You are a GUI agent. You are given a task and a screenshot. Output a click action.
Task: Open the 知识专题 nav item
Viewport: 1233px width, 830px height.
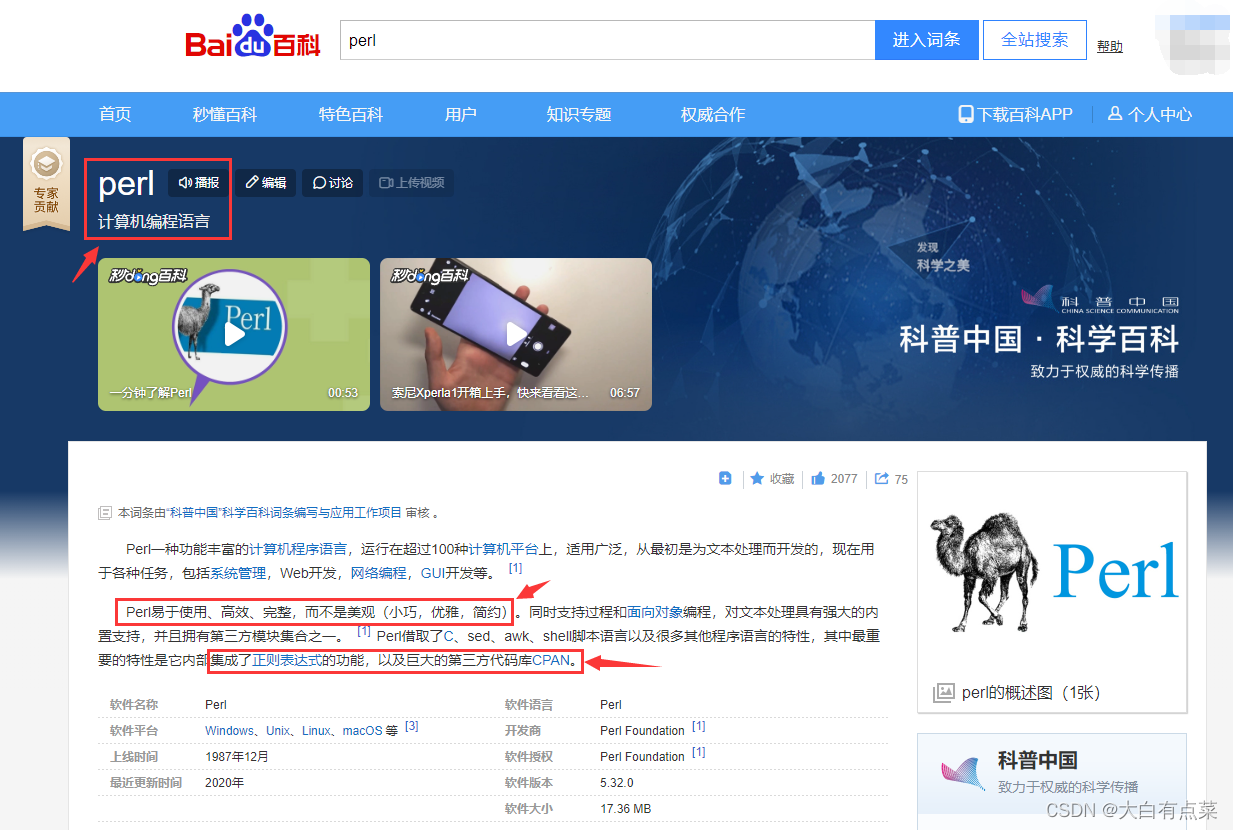[x=579, y=114]
